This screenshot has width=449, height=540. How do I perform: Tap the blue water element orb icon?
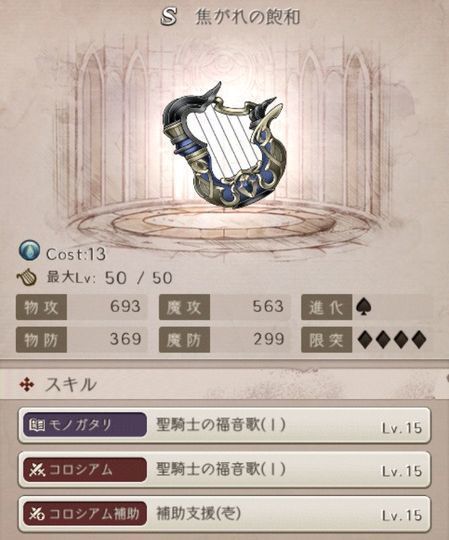click(x=29, y=250)
